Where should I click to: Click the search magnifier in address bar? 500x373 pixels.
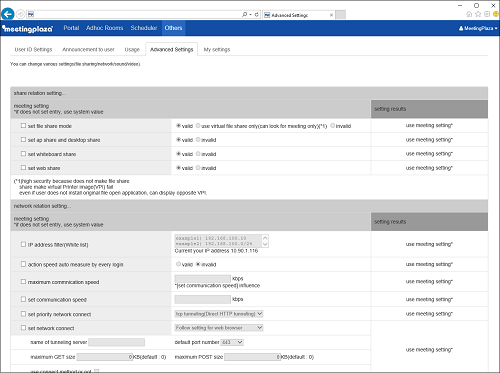[245, 15]
